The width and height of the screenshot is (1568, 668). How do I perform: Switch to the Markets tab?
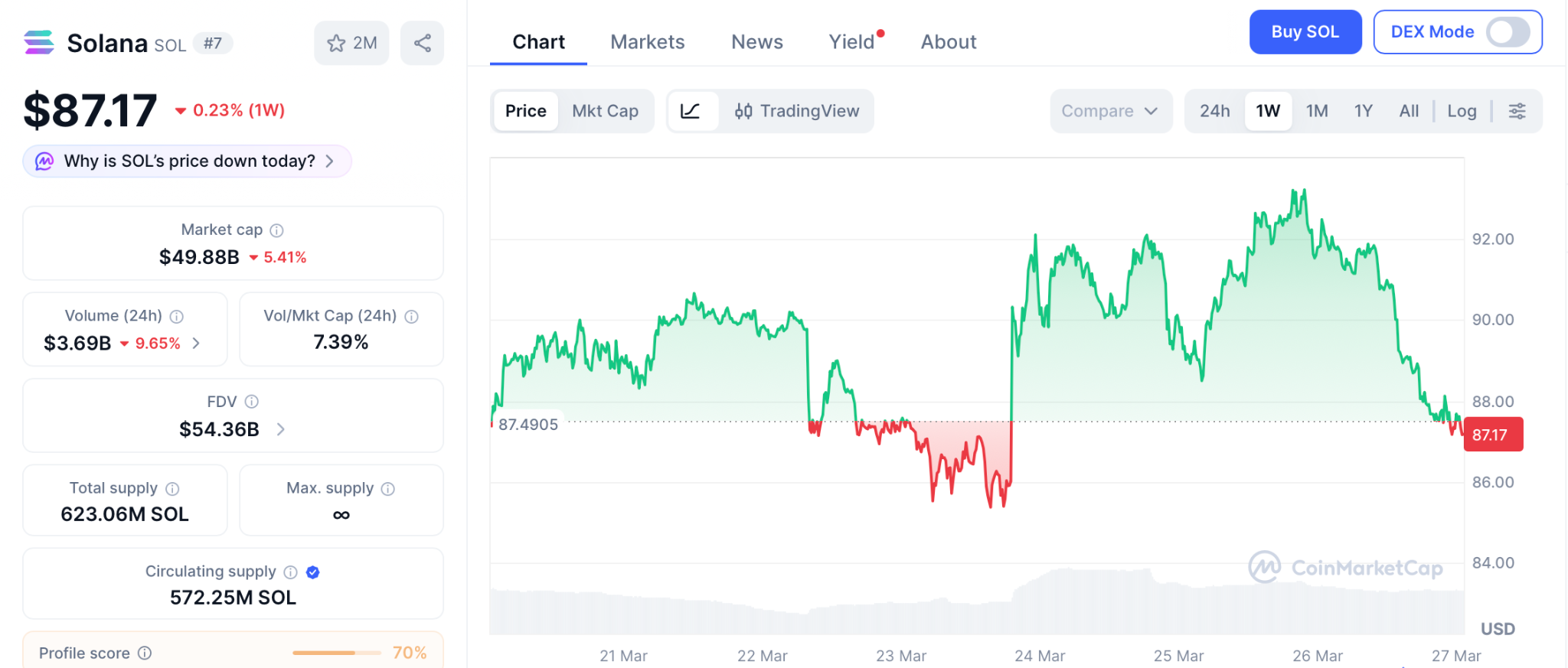coord(647,42)
